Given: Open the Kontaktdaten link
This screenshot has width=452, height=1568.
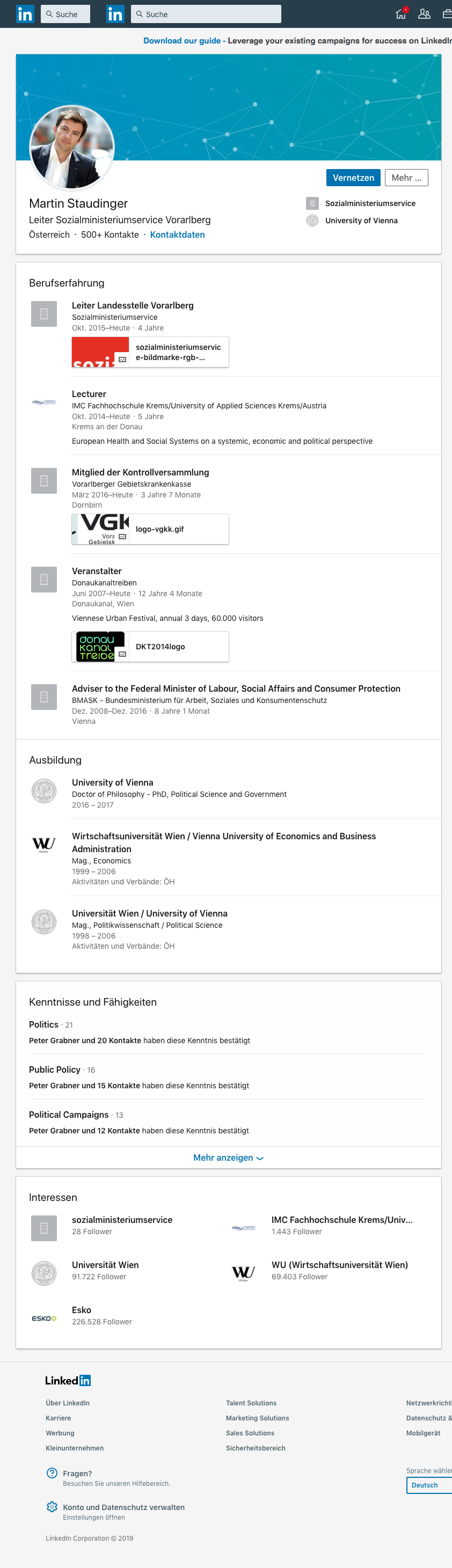Looking at the screenshot, I should [177, 235].
